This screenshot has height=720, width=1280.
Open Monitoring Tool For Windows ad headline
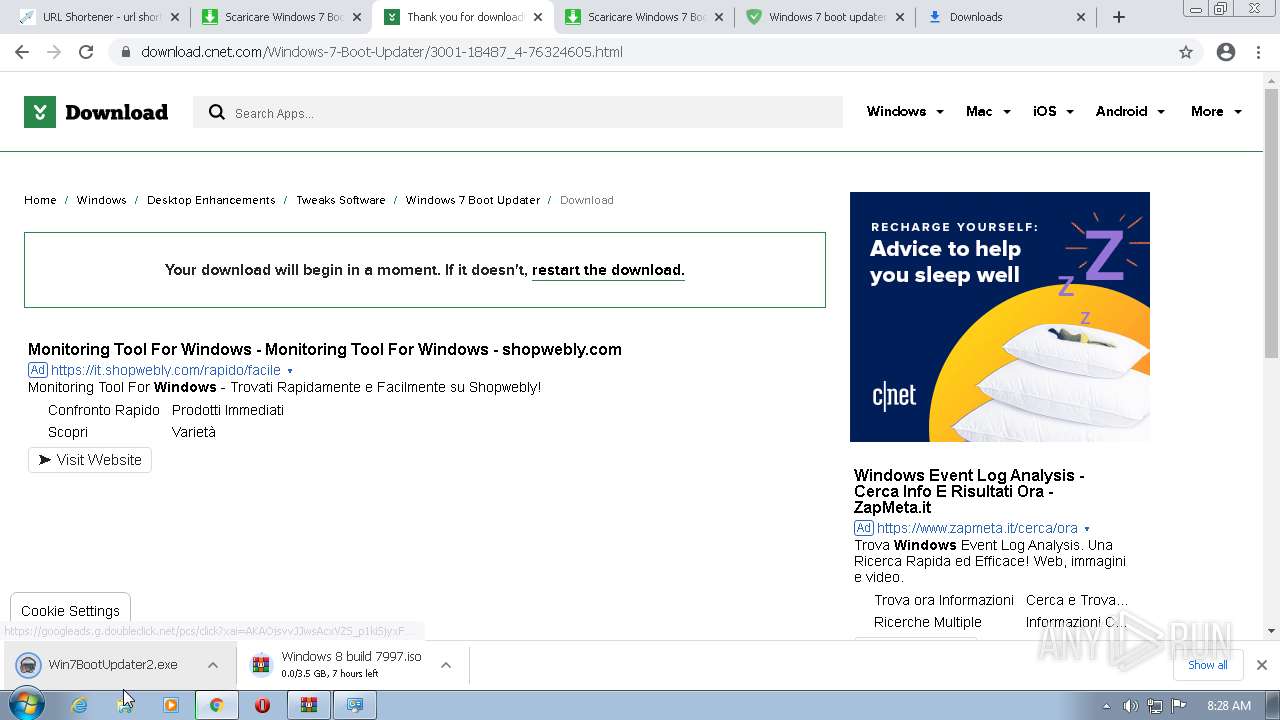[x=325, y=349]
